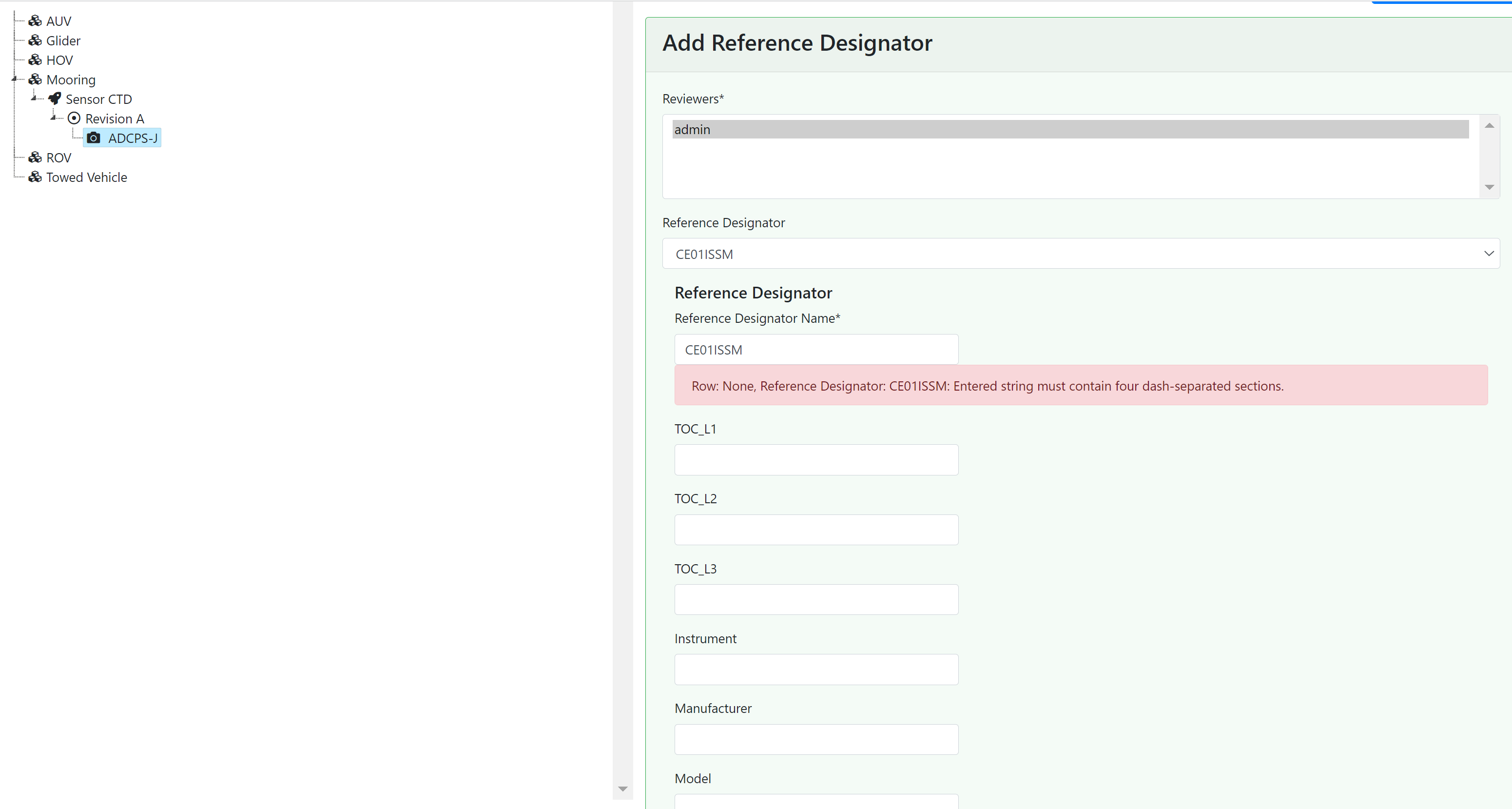Select the Revision A tree item
Image resolution: width=1512 pixels, height=809 pixels.
(114, 118)
